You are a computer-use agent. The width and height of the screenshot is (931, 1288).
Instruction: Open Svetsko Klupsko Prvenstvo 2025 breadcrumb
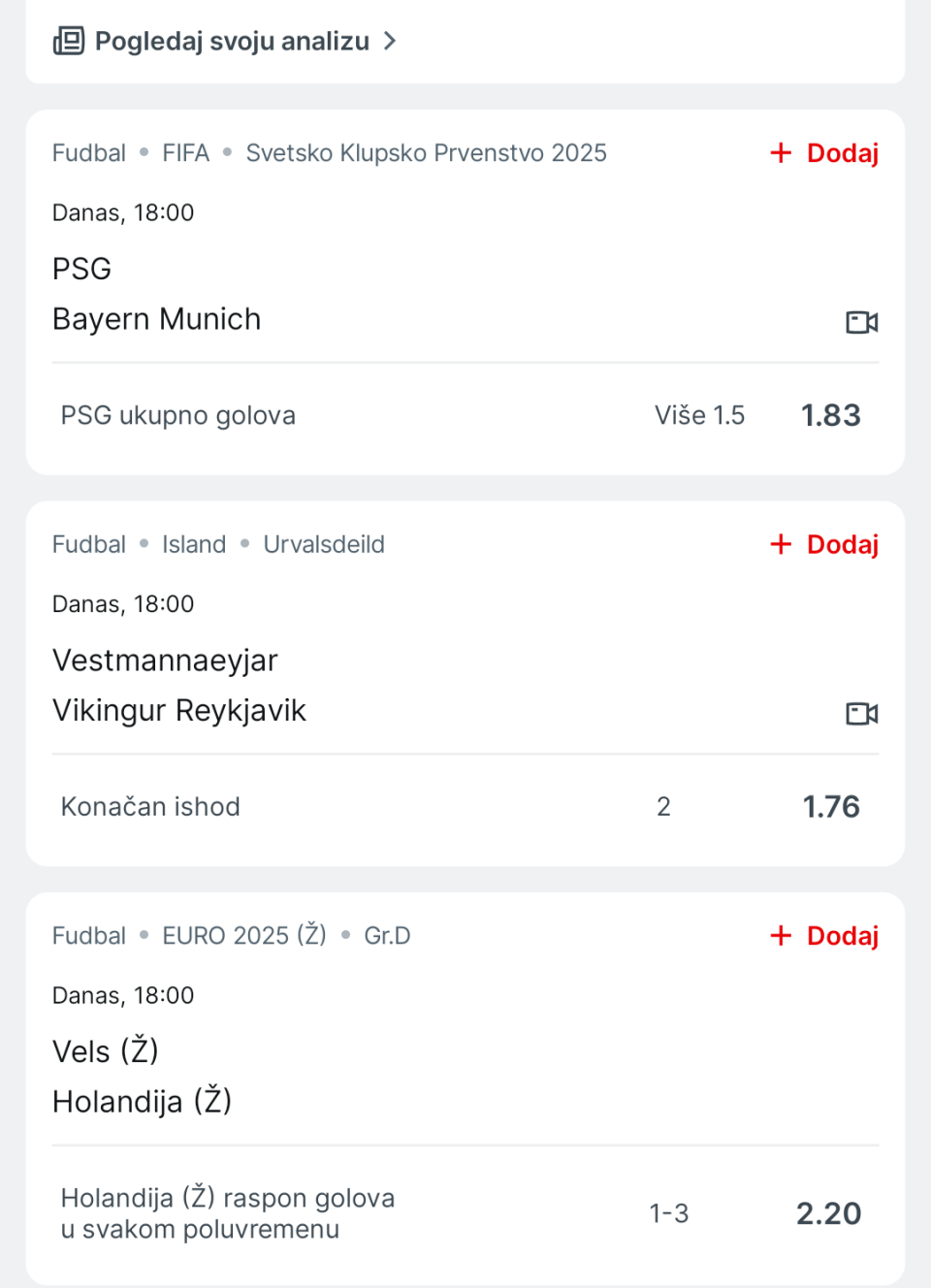pyautogui.click(x=426, y=153)
